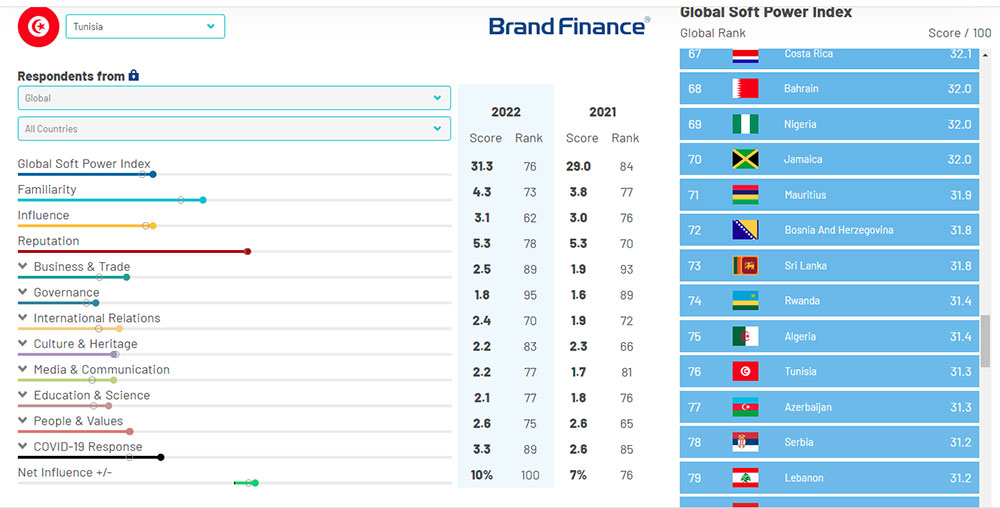Select the Nigeria ranking row
Viewport: 1000px width, 508px height.
829,124
